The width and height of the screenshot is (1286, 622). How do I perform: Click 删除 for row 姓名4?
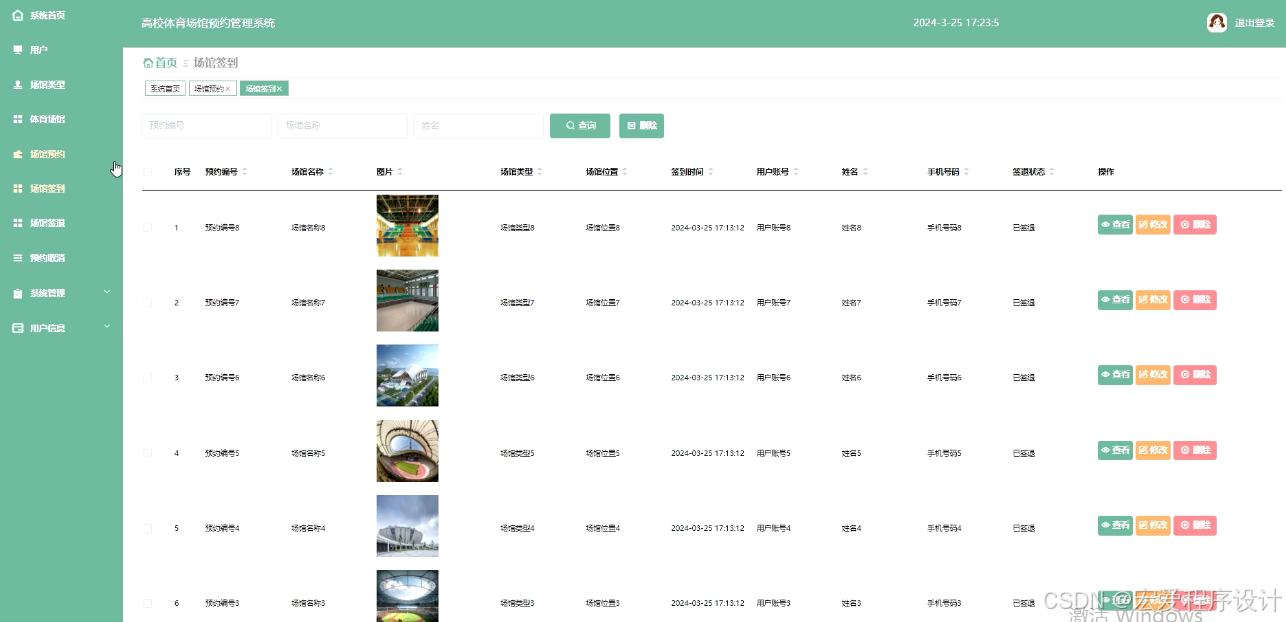pyautogui.click(x=1195, y=525)
